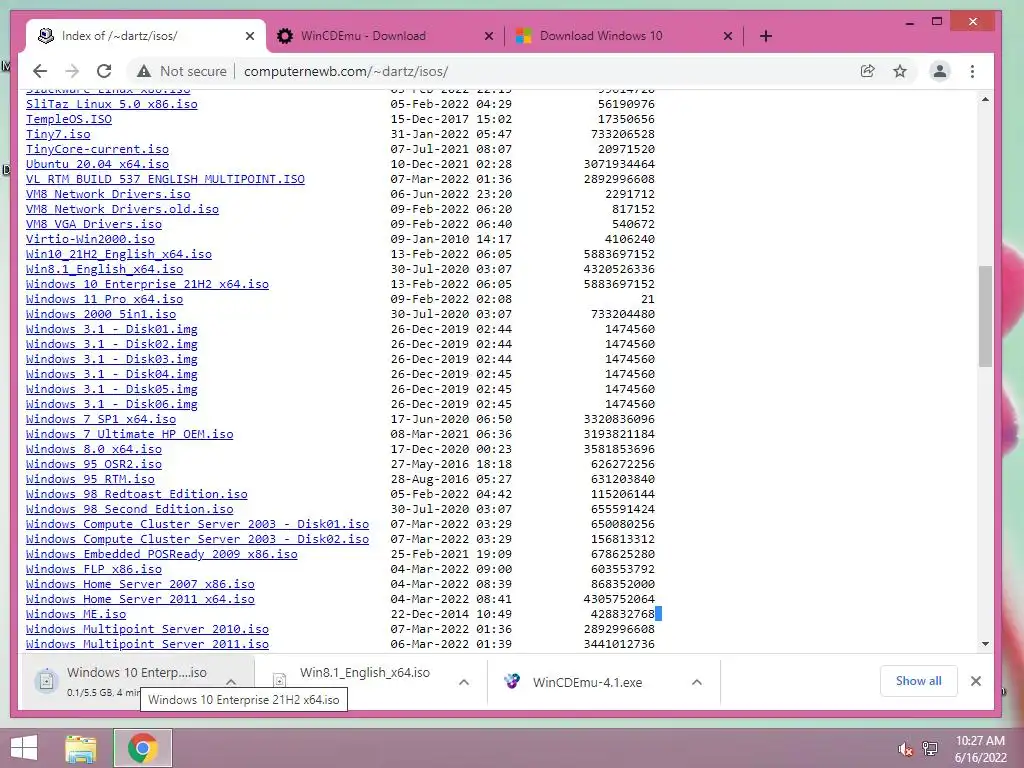The width and height of the screenshot is (1024, 768).
Task: Click Windows_ME.iso link
Action: click(76, 615)
